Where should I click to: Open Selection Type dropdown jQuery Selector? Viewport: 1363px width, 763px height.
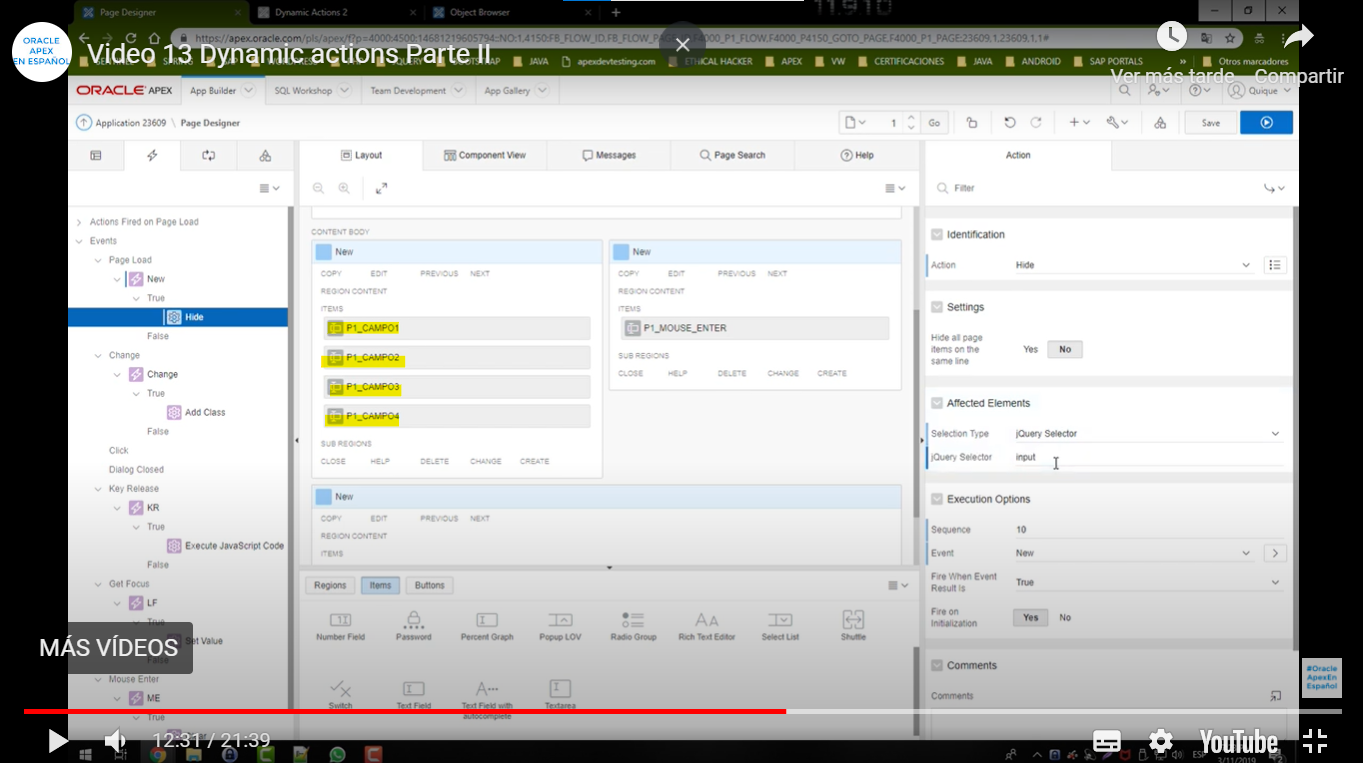pos(1148,433)
